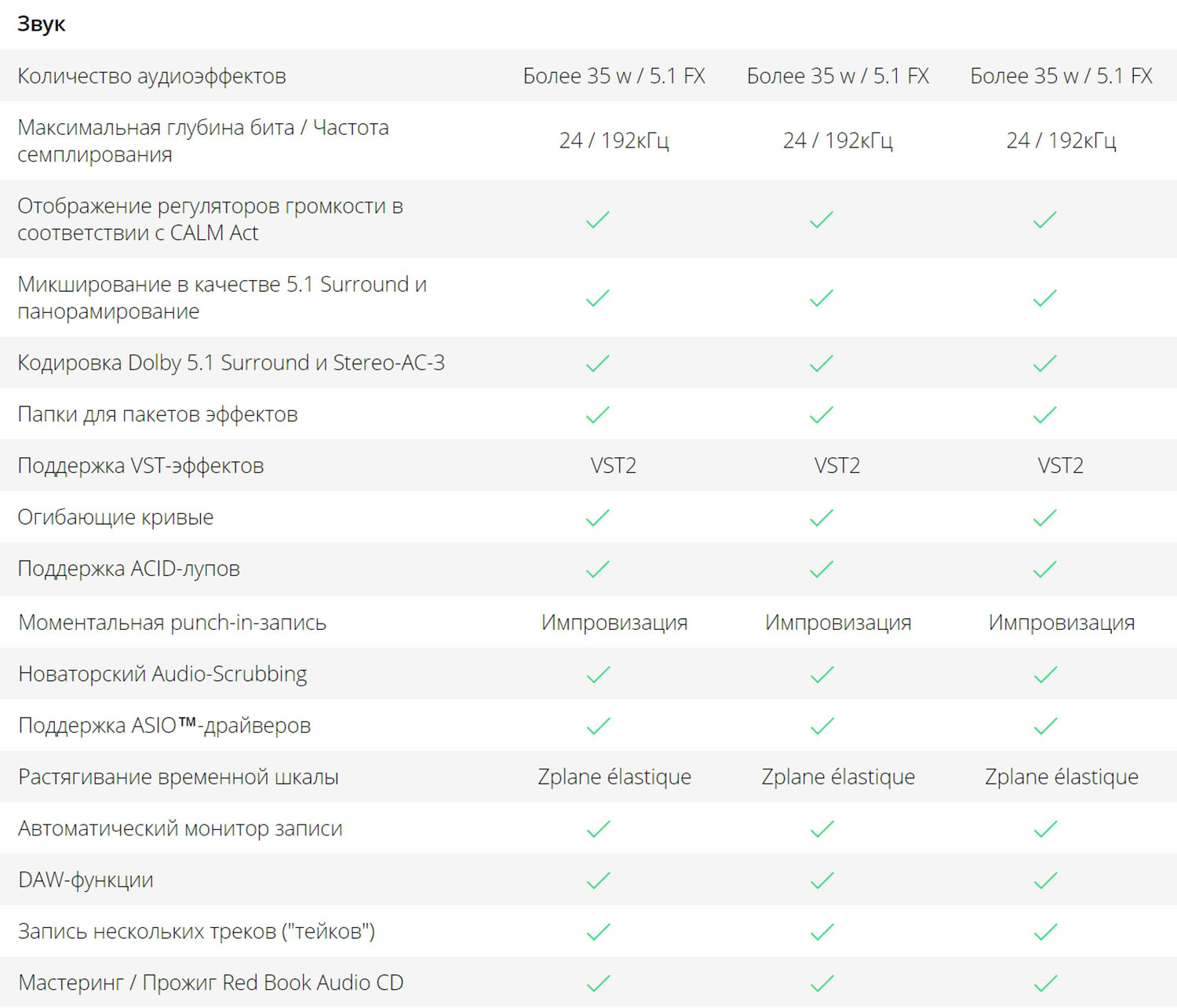Click middle-column checkmark for Запись нескольких треков
Image resolution: width=1177 pixels, height=1008 pixels.
(x=822, y=932)
